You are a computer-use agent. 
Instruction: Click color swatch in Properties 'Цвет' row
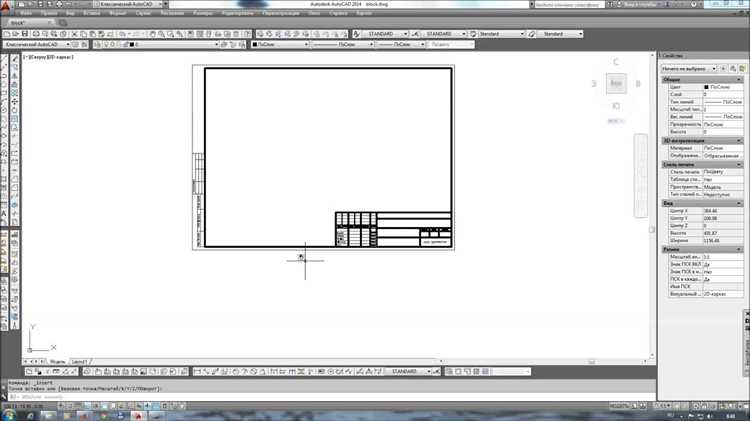706,87
